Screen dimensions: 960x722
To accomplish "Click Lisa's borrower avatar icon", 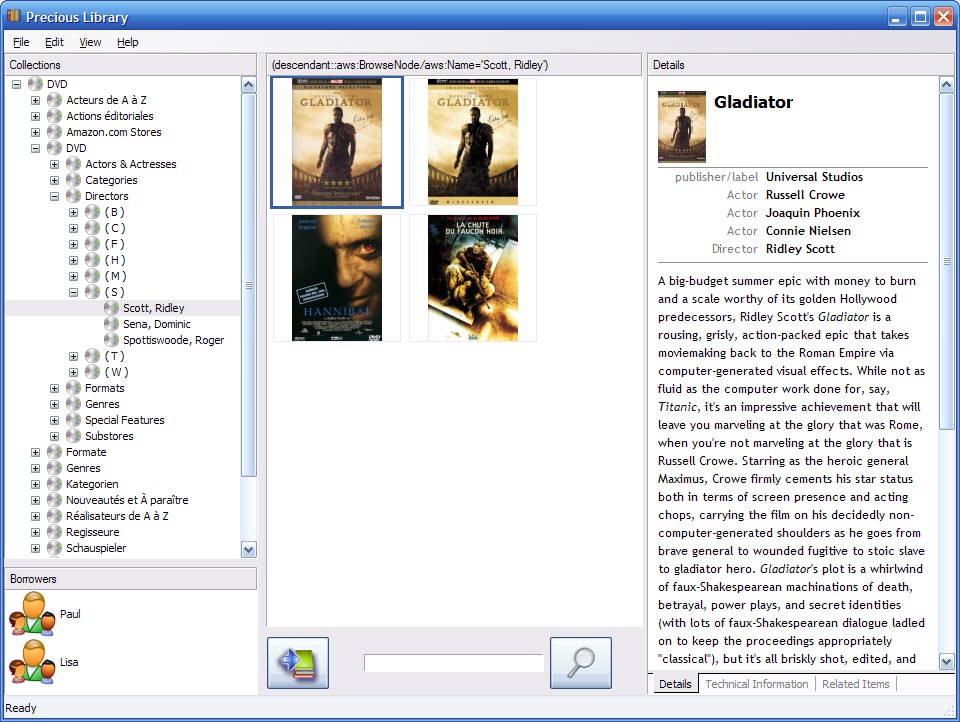I will [32, 661].
